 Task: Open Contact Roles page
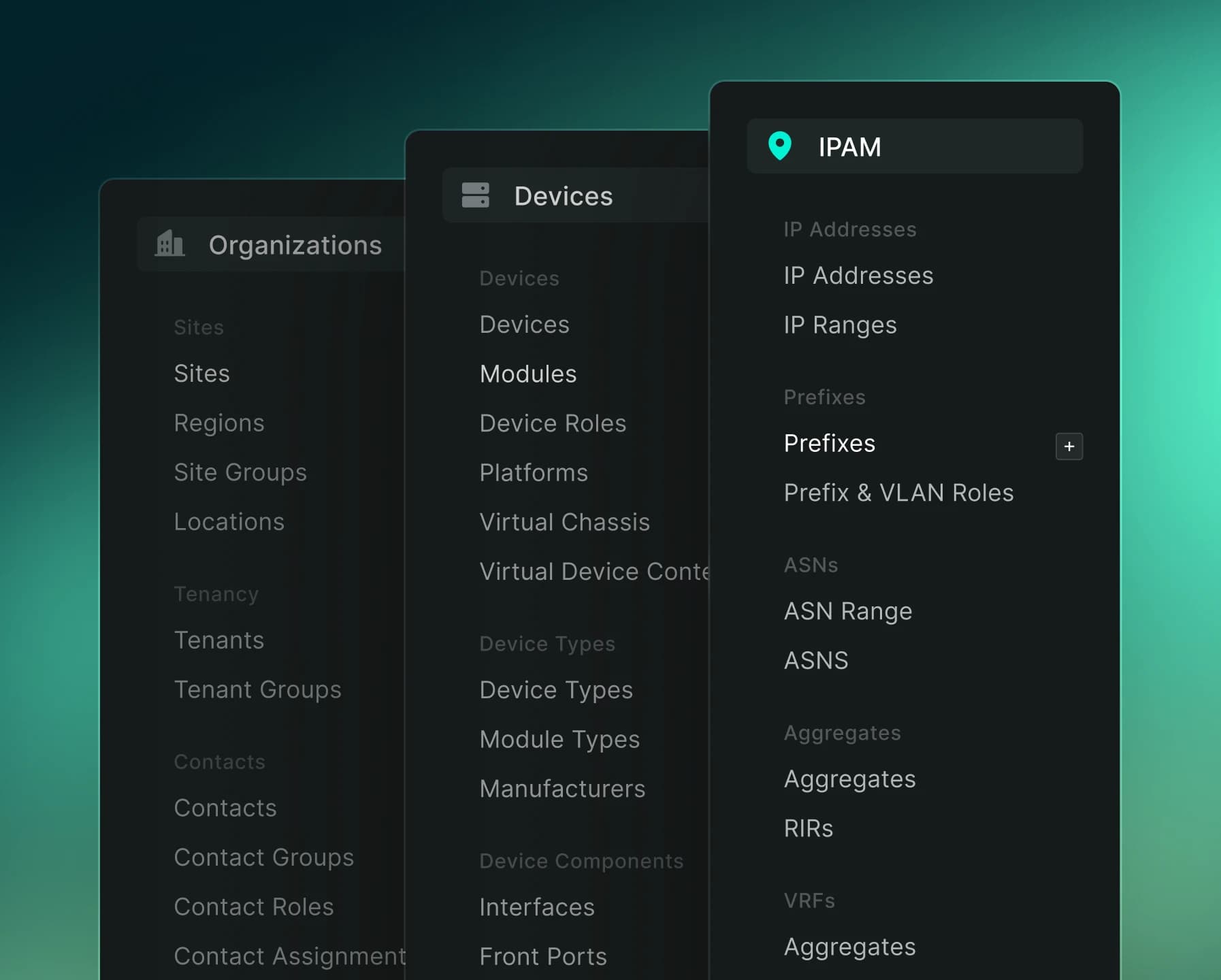tap(253, 906)
